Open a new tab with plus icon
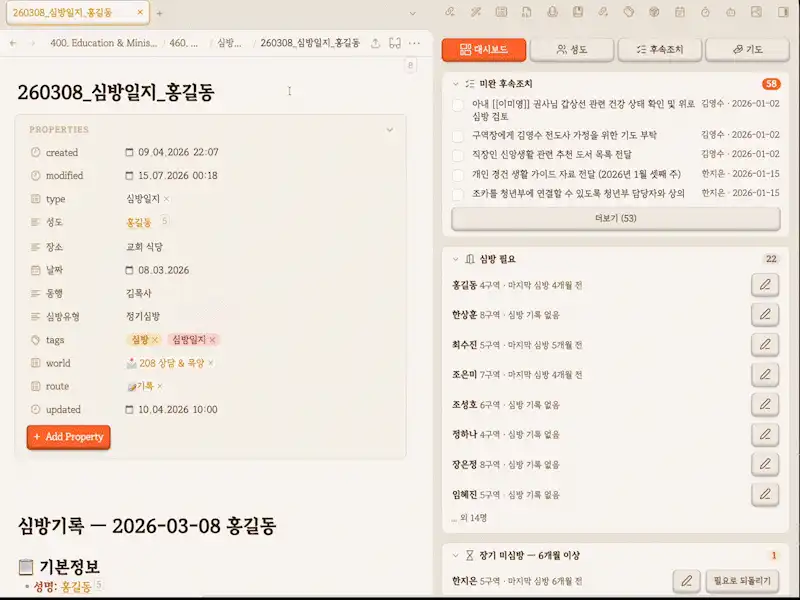This screenshot has height=600, width=800. click(159, 13)
